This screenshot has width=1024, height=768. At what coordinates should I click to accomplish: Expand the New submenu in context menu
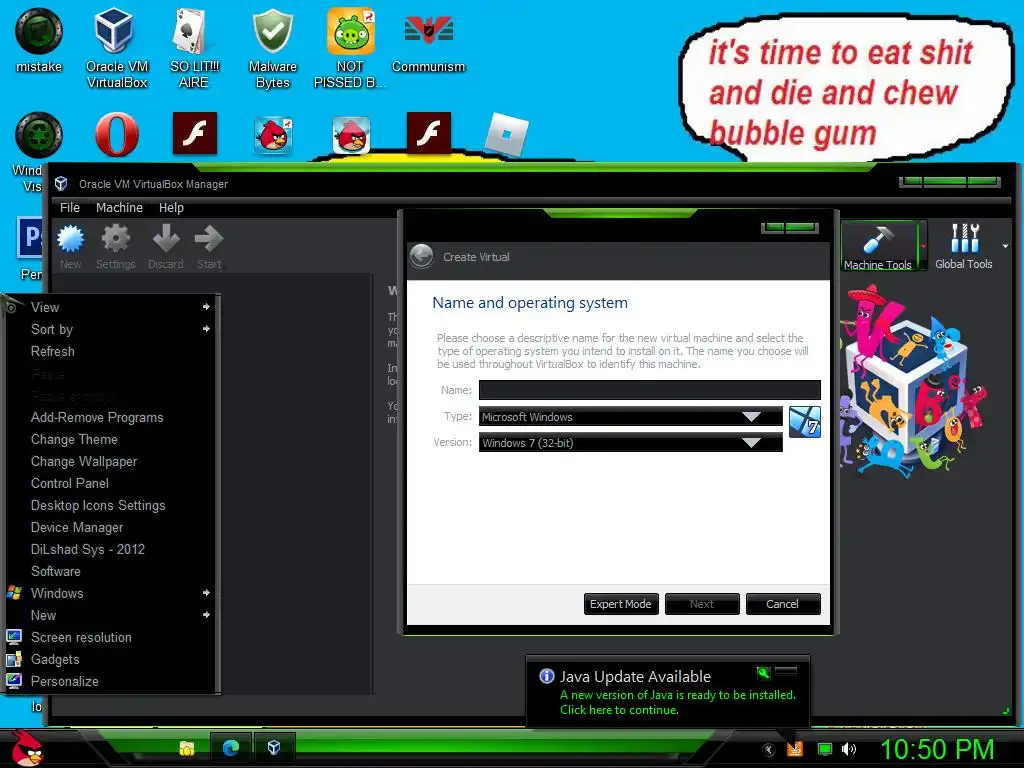206,615
